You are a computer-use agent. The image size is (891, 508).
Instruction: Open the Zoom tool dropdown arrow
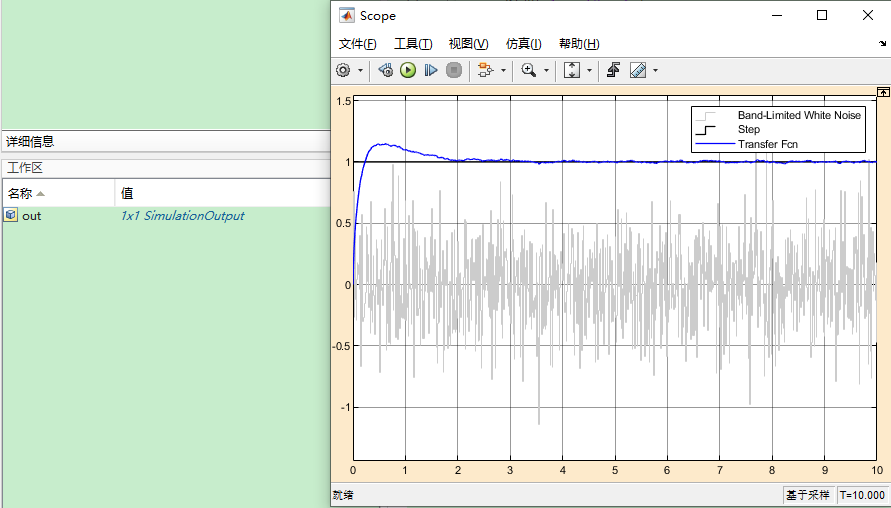546,70
